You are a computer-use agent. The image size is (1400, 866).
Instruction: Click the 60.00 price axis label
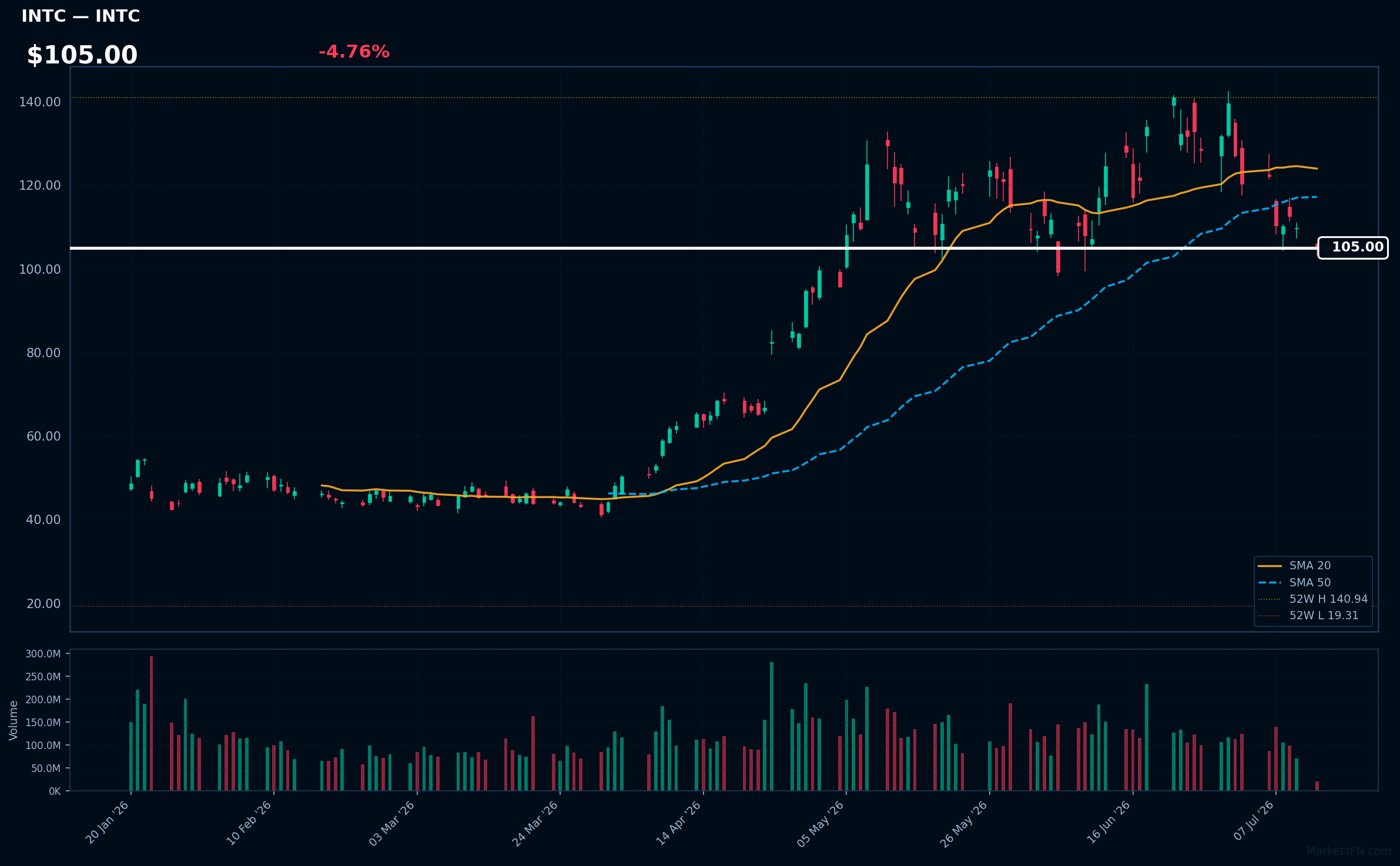pos(43,437)
